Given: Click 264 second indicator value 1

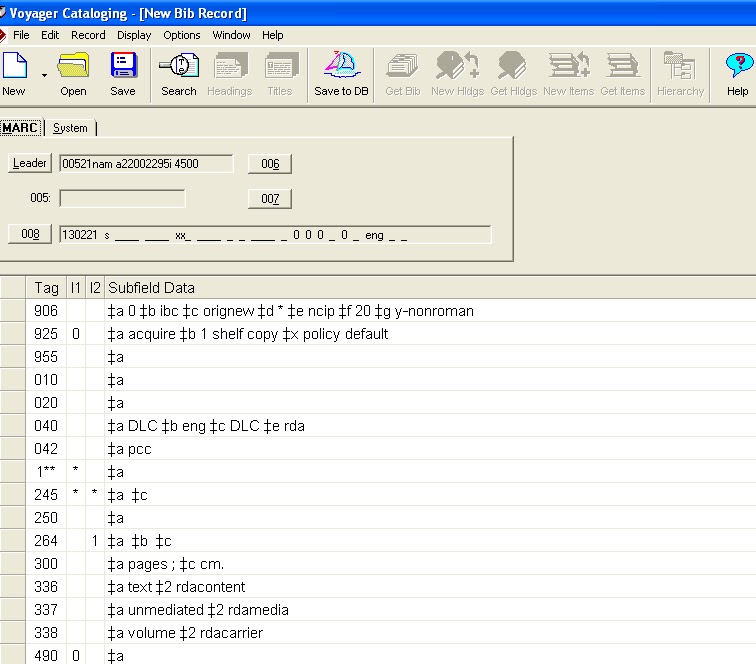Looking at the screenshot, I should pos(95,541).
